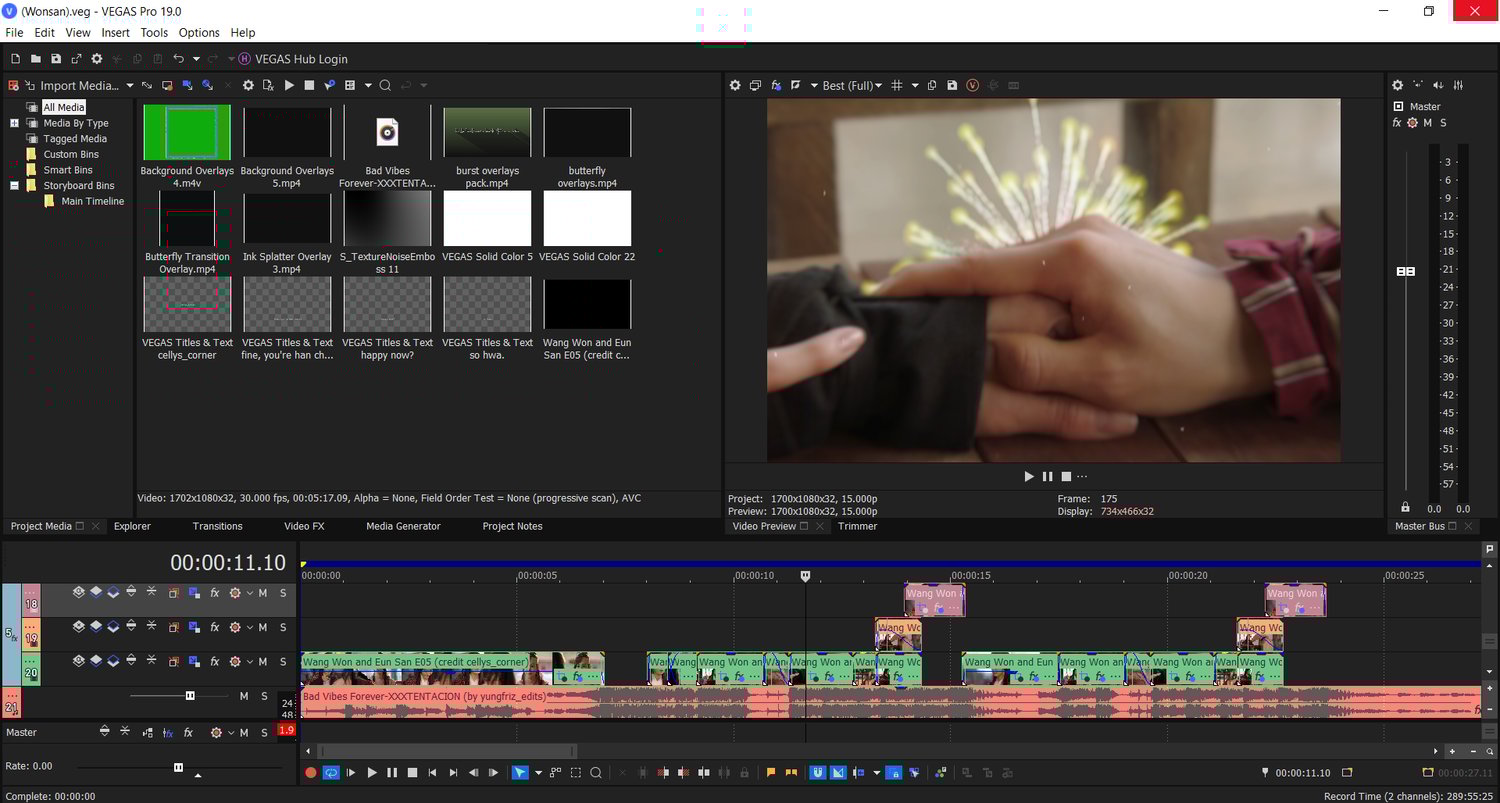This screenshot has height=803, width=1500.
Task: Open a project with the folder icon
Action: pos(35,59)
